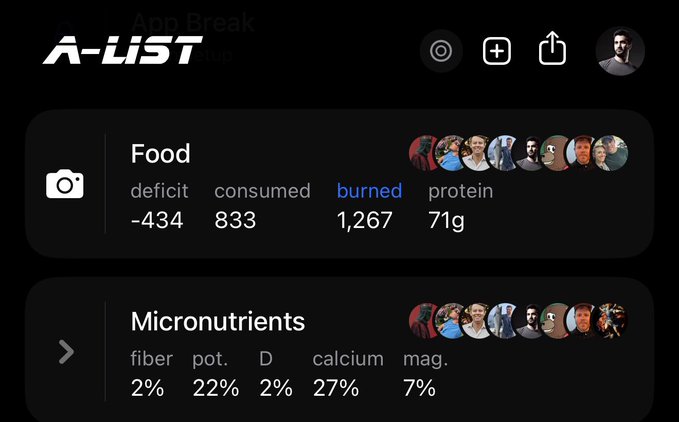This screenshot has width=679, height=422.
Task: Tap the protein 71g stat
Action: (x=446, y=220)
